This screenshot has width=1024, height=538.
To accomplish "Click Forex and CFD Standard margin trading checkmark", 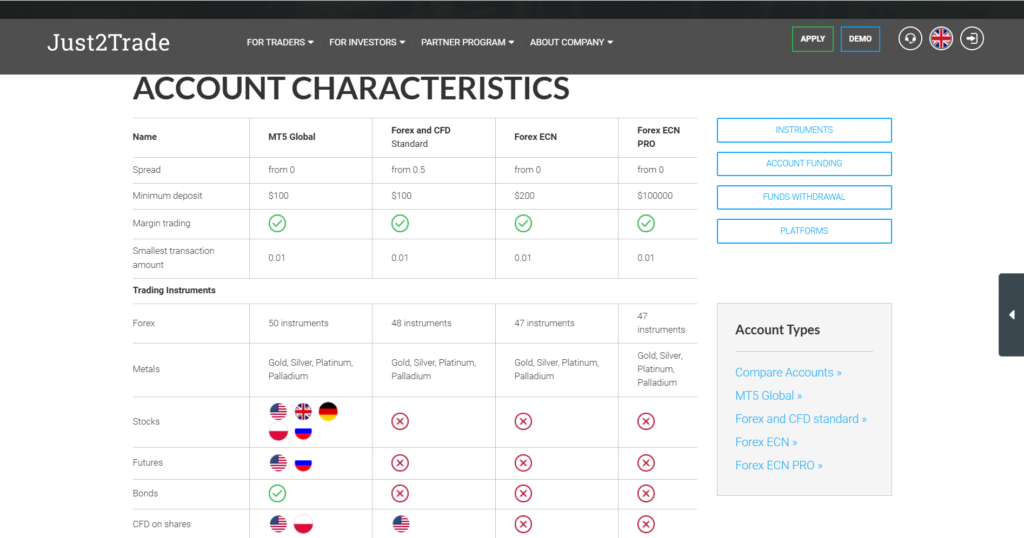I will pyautogui.click(x=400, y=223).
